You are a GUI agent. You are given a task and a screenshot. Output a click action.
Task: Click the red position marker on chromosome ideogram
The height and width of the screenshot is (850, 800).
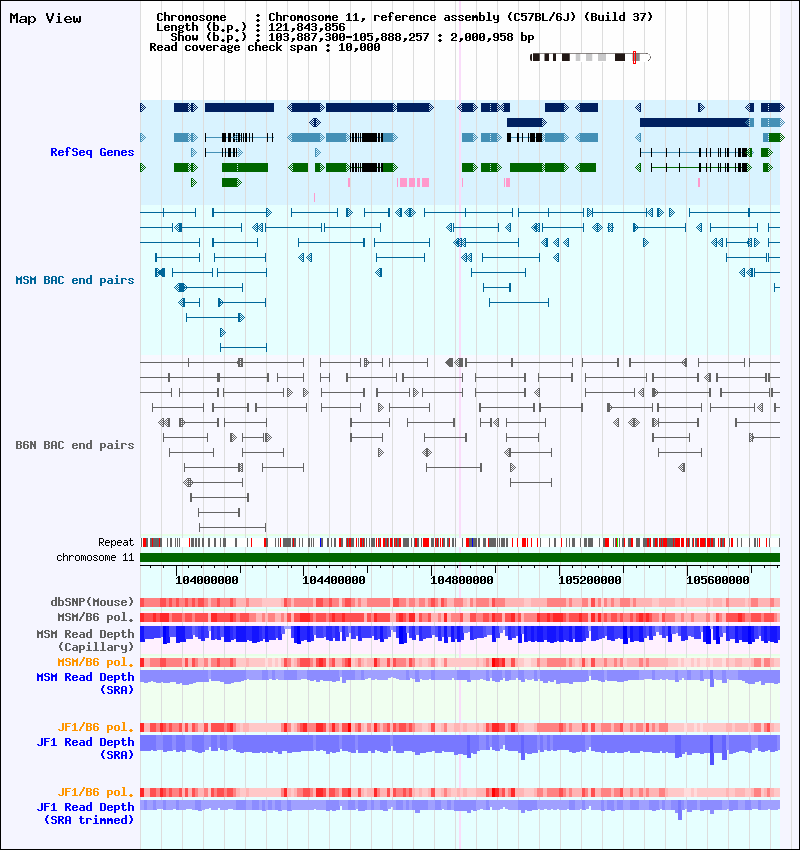tap(634, 57)
